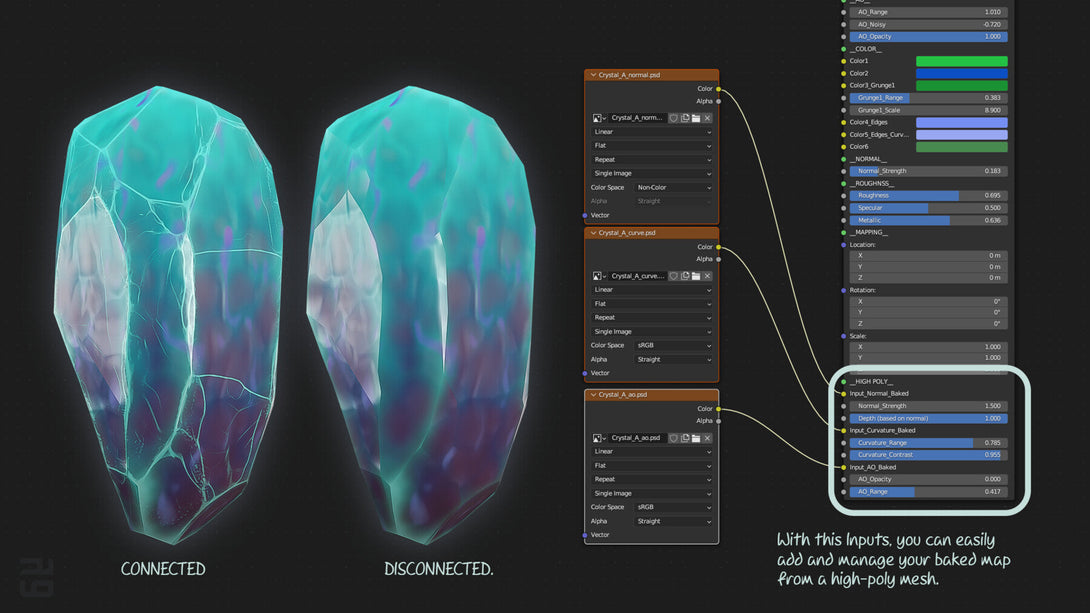Image resolution: width=1090 pixels, height=613 pixels.
Task: Unlink image with X on Crystal_A_ao.psd node
Action: point(707,438)
